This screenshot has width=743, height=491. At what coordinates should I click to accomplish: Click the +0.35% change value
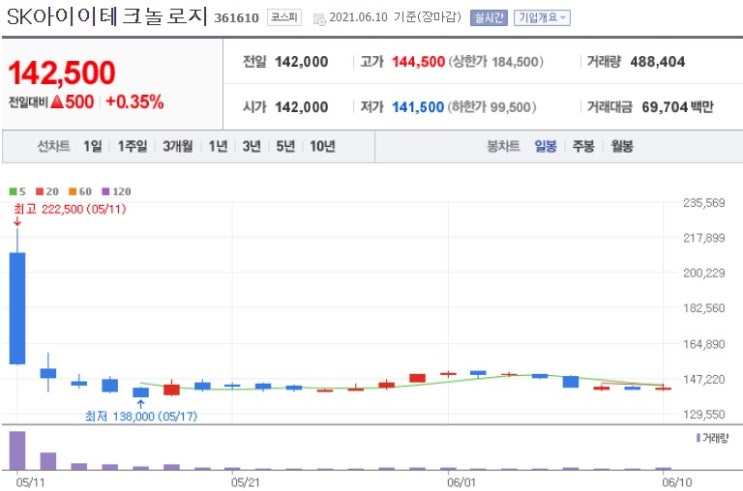click(135, 102)
